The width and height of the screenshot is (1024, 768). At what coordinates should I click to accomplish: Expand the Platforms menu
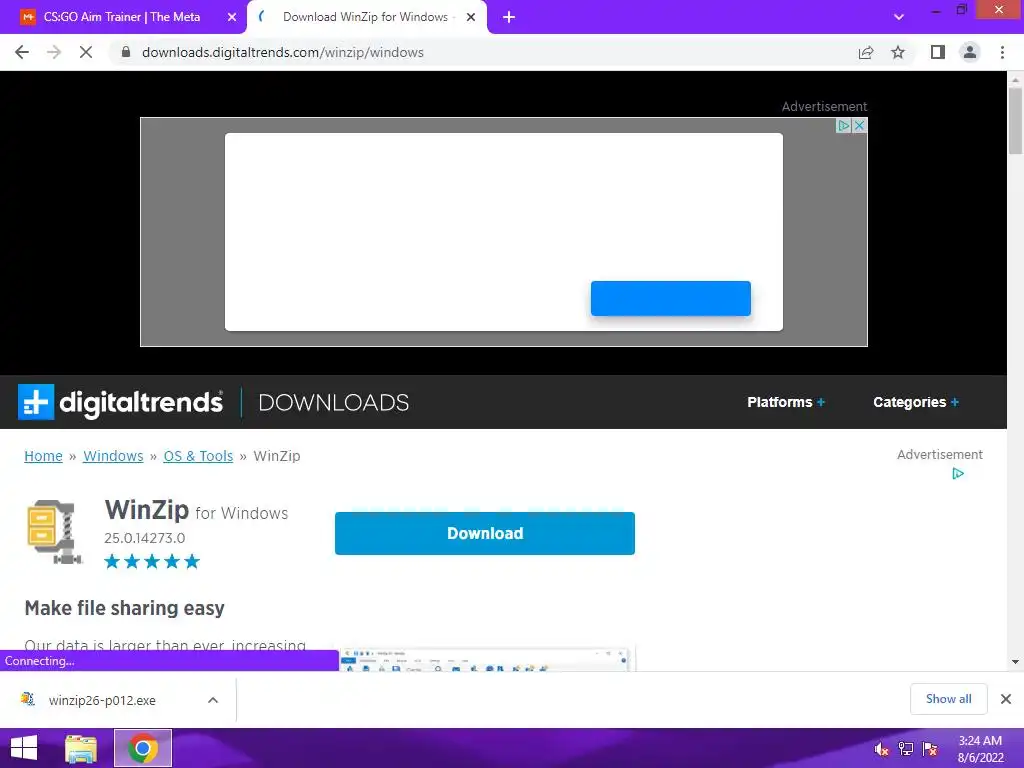[x=786, y=402]
